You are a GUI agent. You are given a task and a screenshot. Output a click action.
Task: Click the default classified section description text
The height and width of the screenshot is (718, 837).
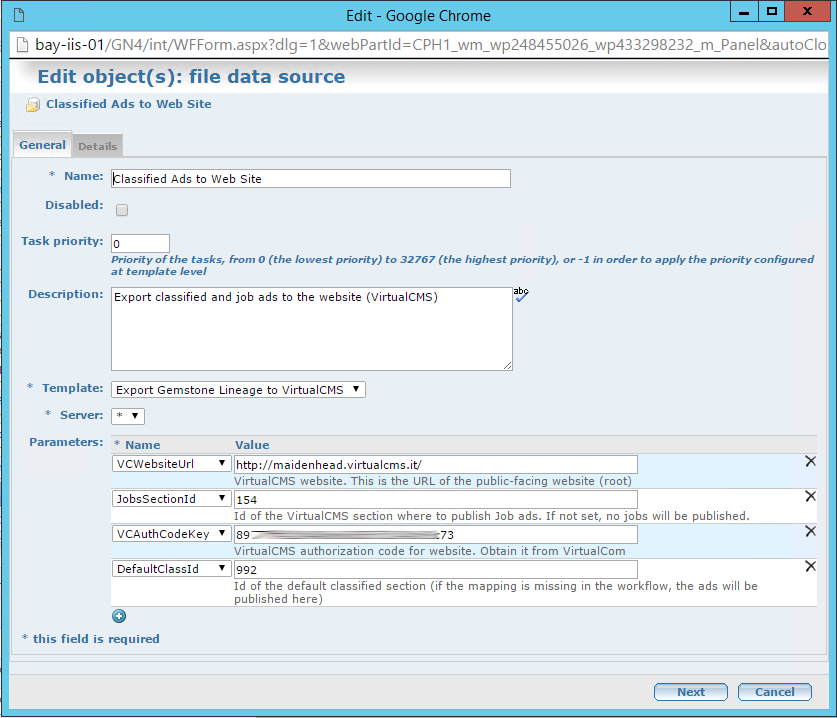point(495,593)
